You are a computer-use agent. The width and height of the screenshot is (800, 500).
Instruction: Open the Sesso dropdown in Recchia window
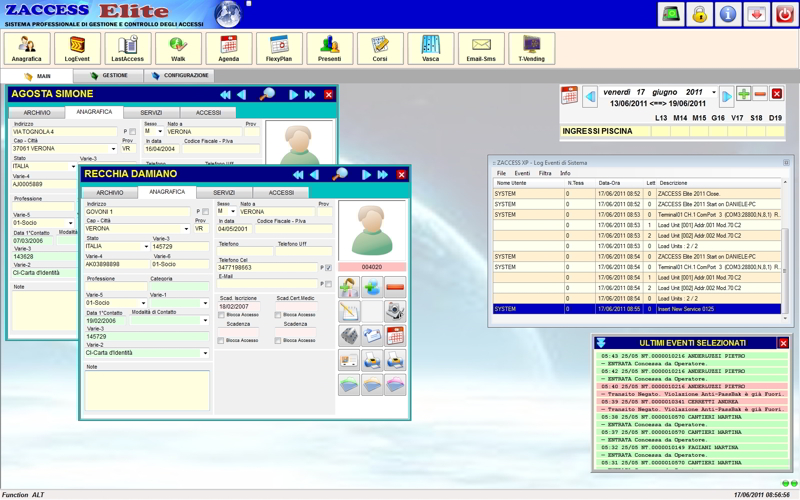pos(233,211)
